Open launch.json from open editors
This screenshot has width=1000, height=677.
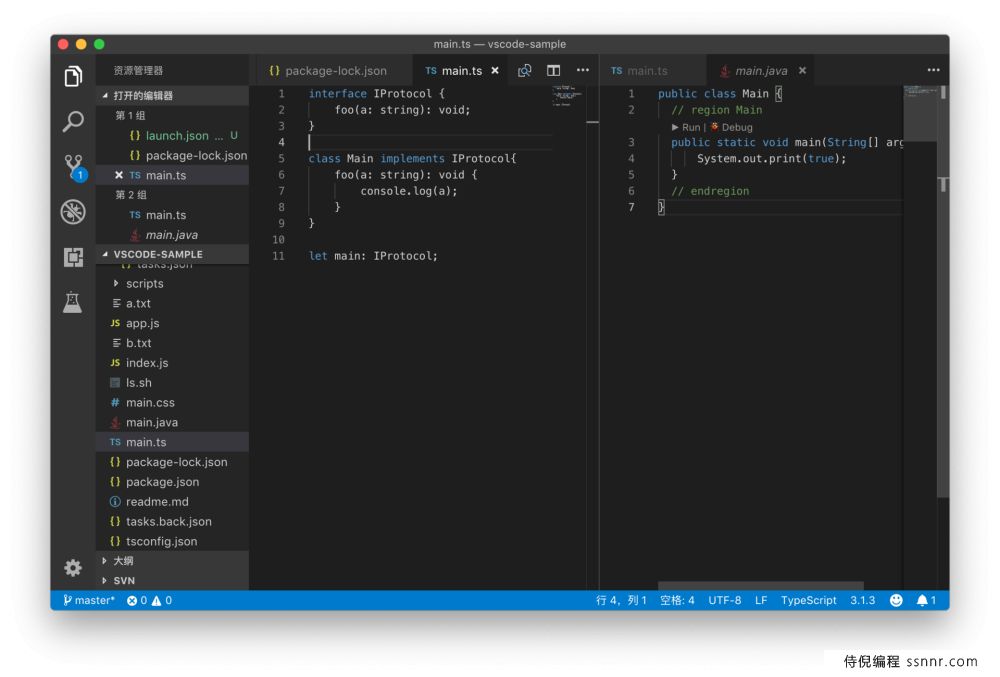(172, 136)
